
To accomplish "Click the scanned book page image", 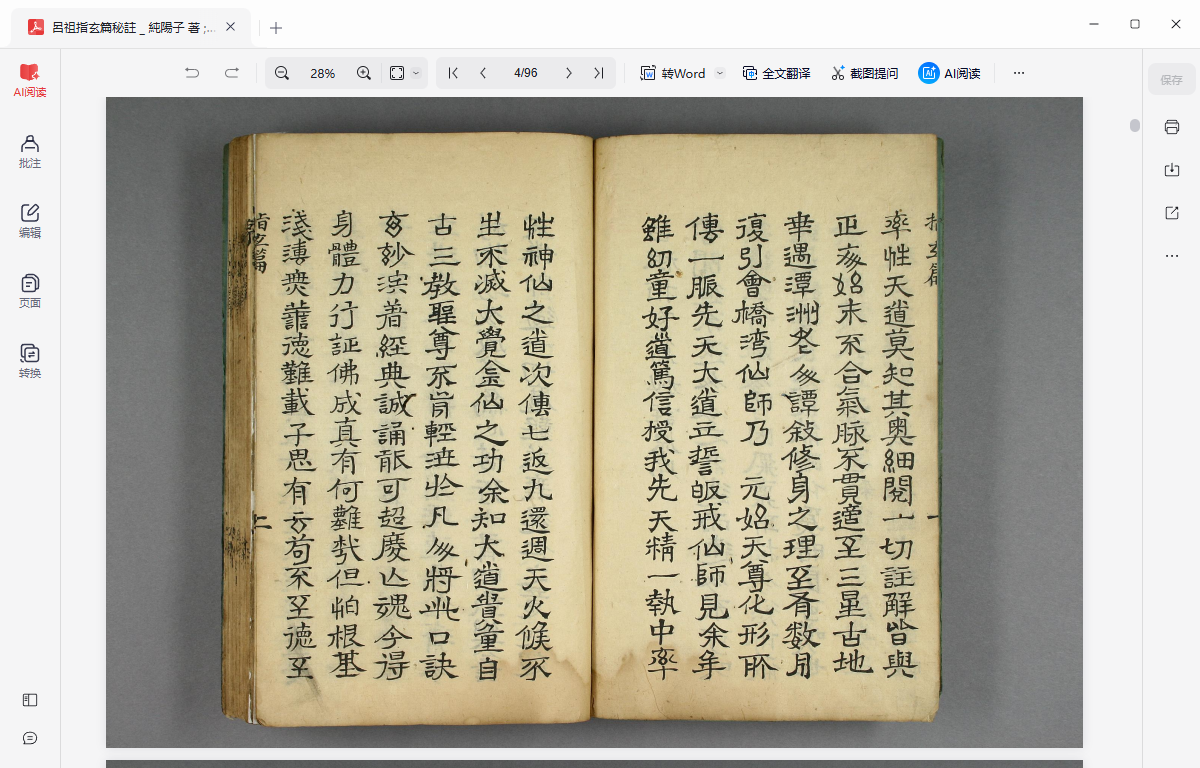I will pos(594,422).
